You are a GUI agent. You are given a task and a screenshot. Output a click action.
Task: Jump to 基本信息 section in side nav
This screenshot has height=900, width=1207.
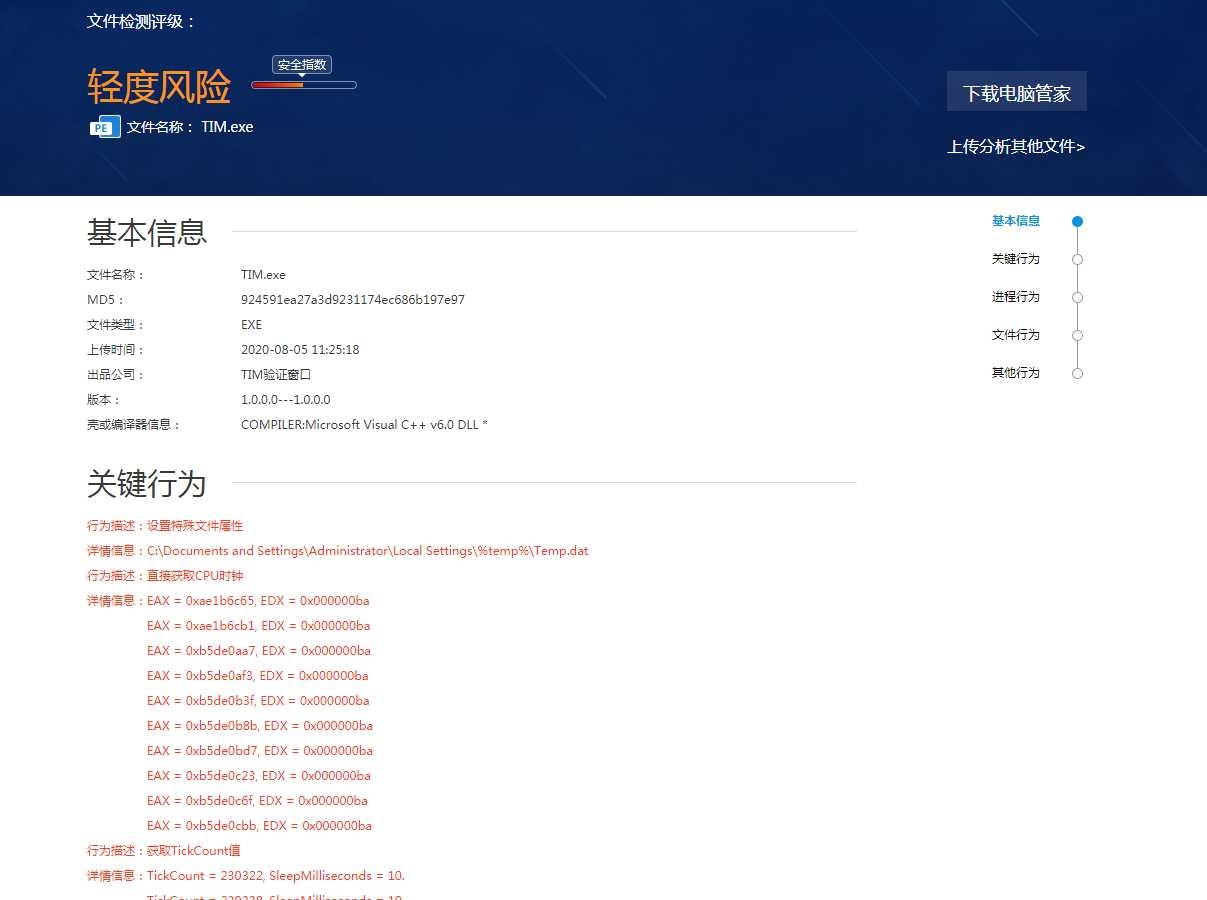1016,221
